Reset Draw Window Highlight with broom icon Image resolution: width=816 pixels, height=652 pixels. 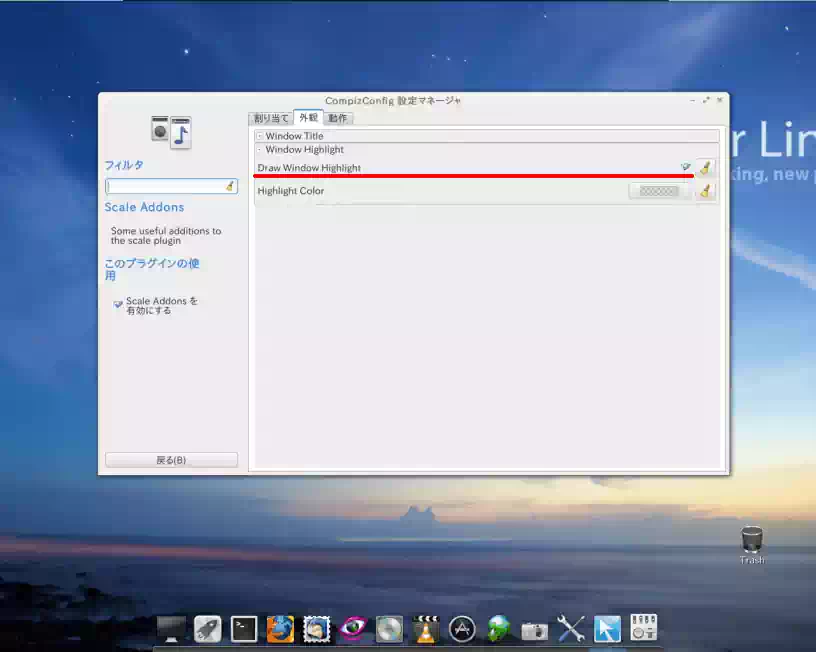coord(706,168)
